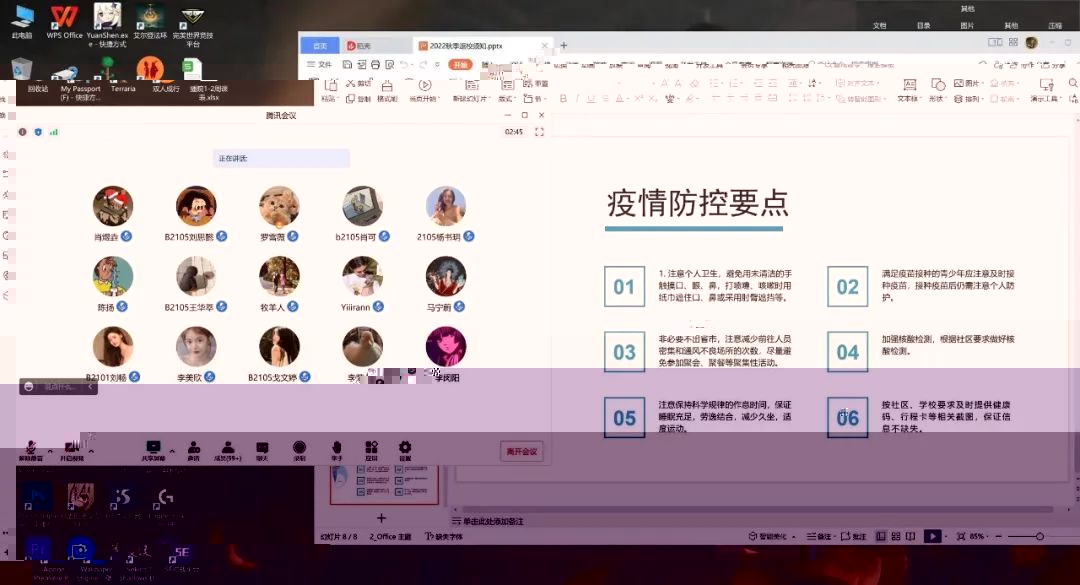Viewport: 1080px width, 585px height.
Task: Open the 文本框 text box dropdown
Action: 908,90
